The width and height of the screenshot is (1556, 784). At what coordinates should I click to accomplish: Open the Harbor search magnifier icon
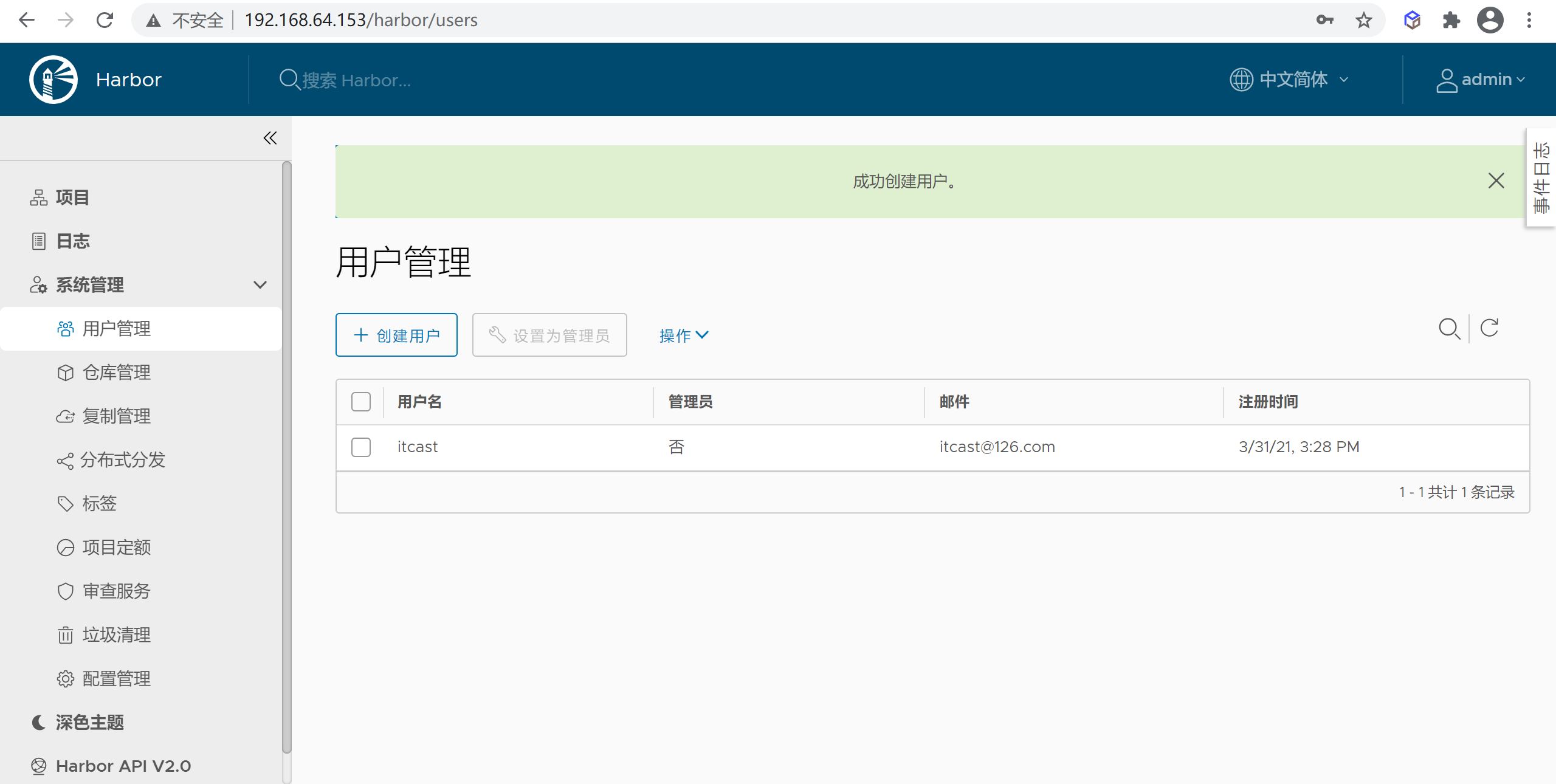[290, 80]
